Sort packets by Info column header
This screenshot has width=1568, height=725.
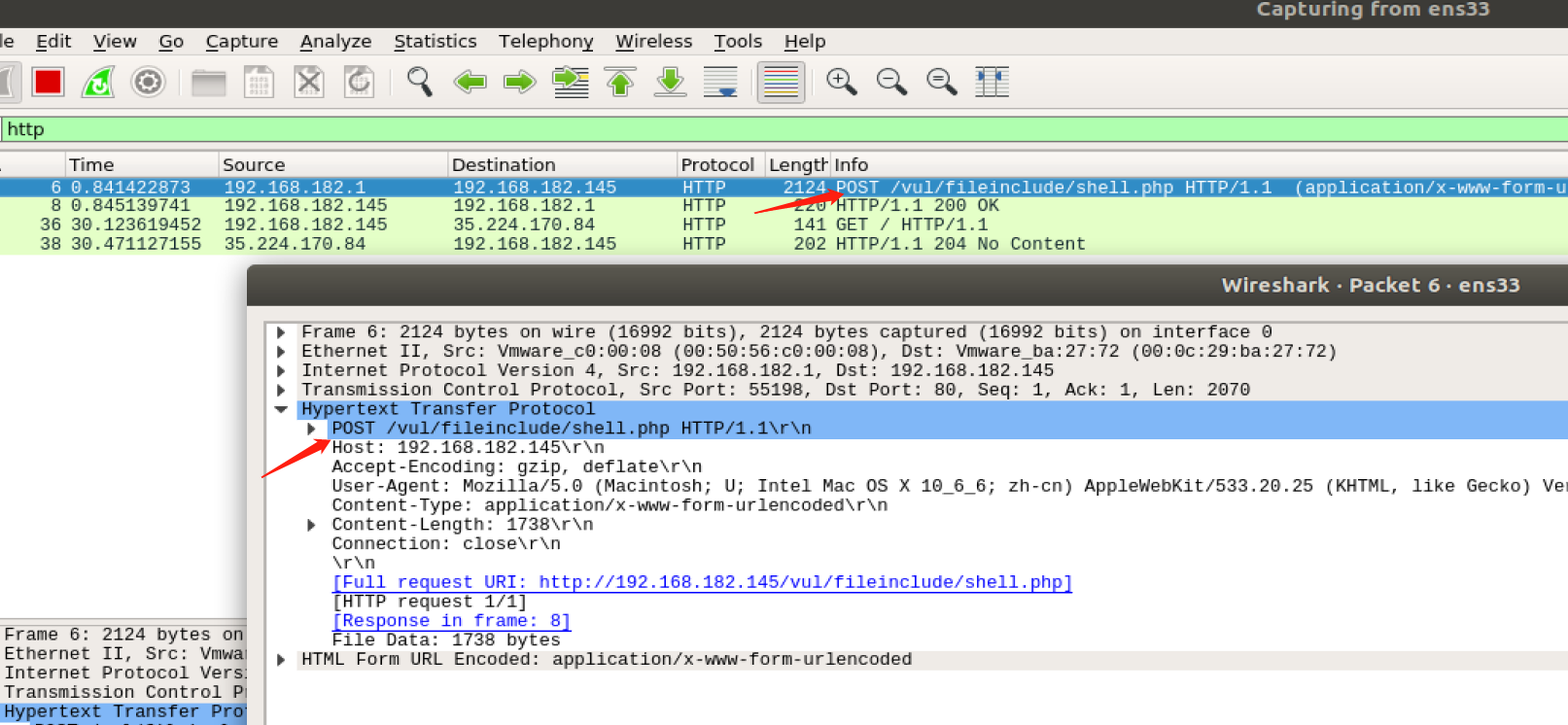tap(1199, 164)
